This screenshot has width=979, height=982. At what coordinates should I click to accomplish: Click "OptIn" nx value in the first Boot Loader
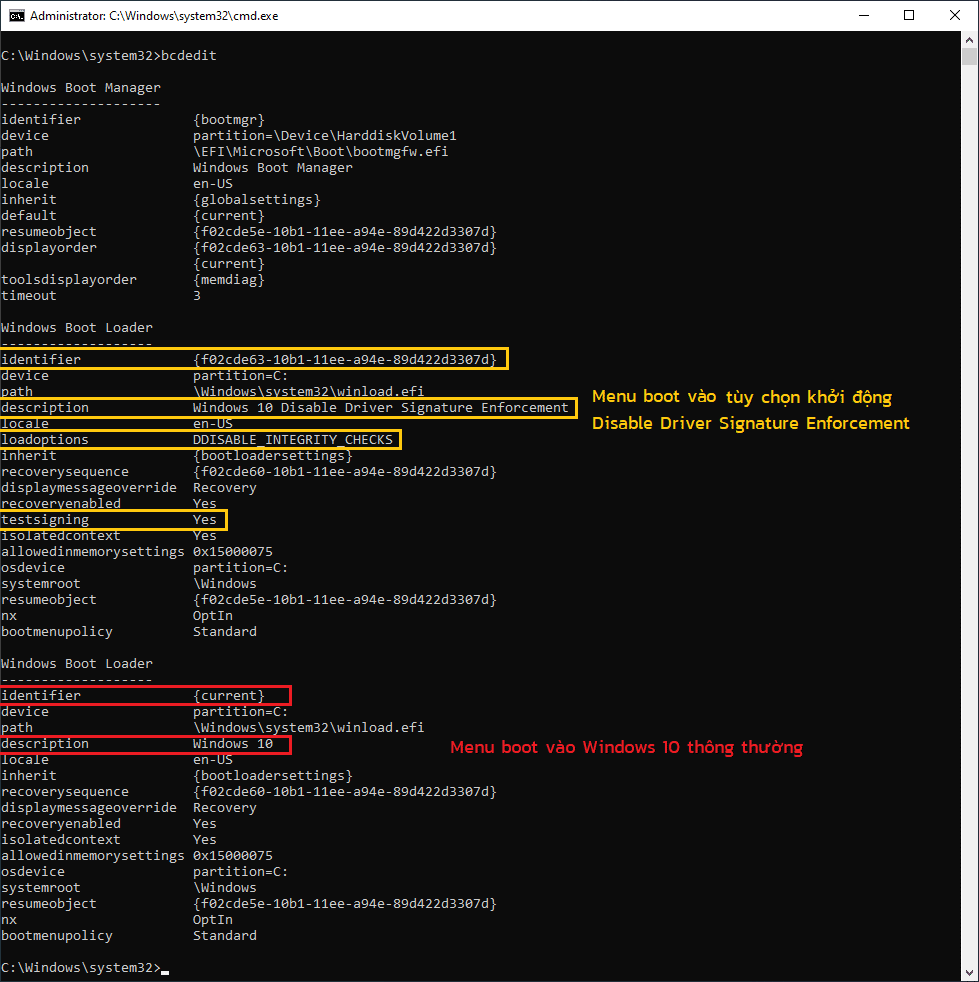[x=213, y=616]
